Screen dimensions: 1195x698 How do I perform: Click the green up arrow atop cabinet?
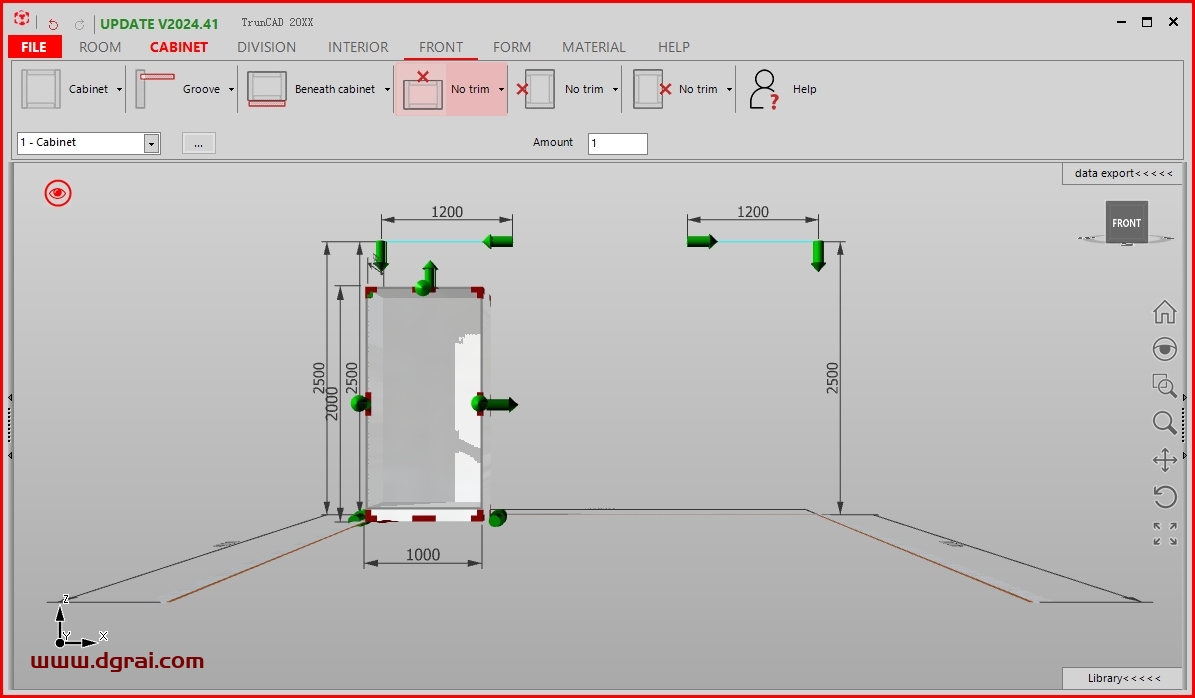pyautogui.click(x=430, y=274)
